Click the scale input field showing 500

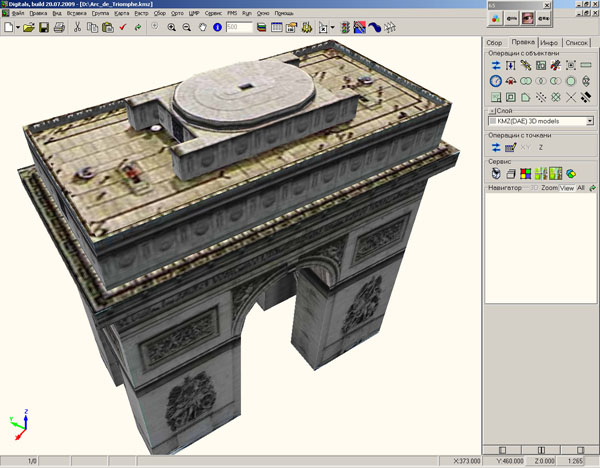tap(239, 27)
